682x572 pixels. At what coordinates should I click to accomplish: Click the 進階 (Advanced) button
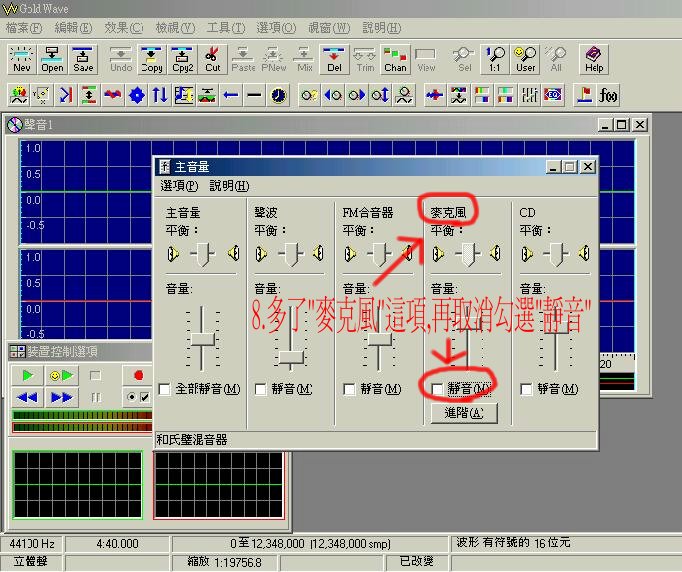464,413
